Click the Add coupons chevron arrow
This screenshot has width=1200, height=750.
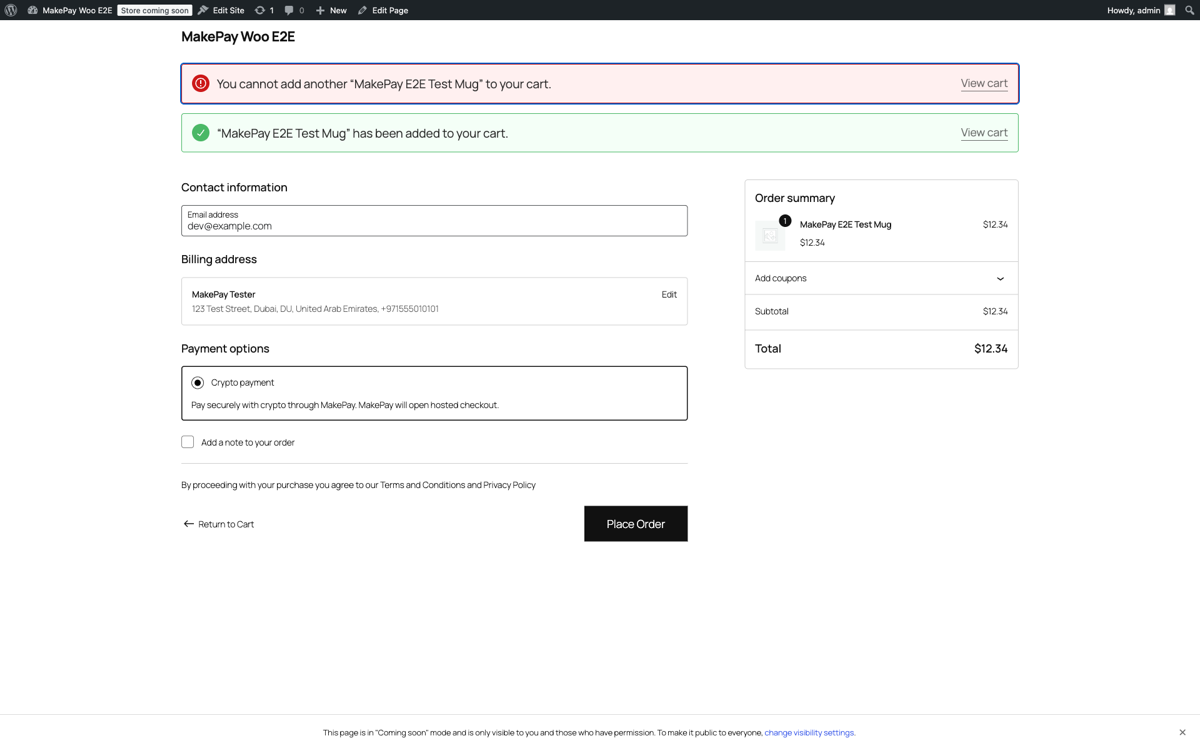1000,279
